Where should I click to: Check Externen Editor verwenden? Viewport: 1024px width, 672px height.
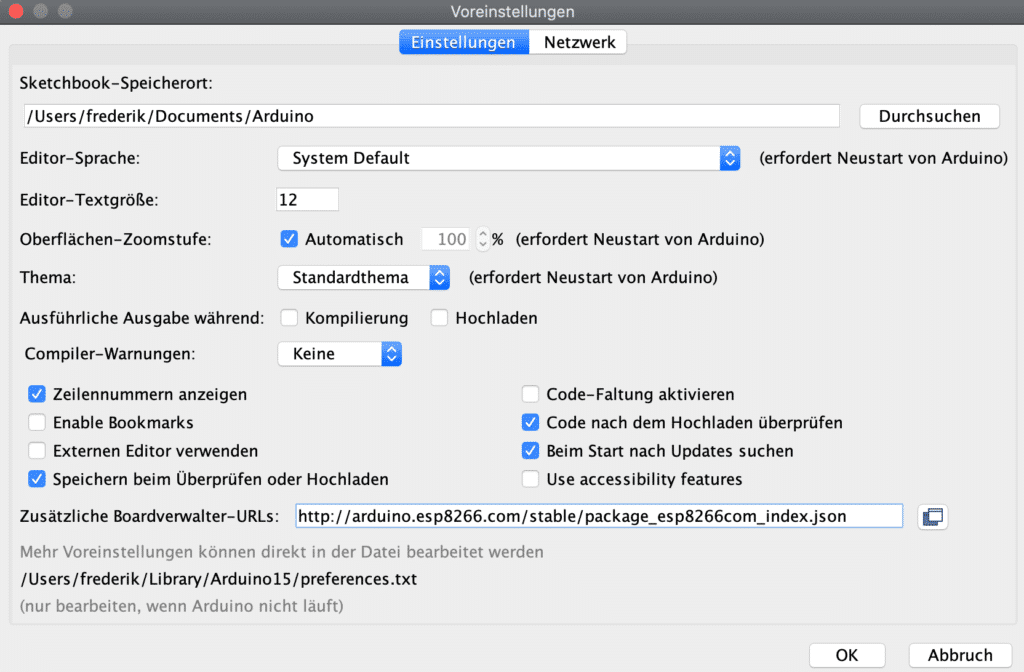coord(37,451)
